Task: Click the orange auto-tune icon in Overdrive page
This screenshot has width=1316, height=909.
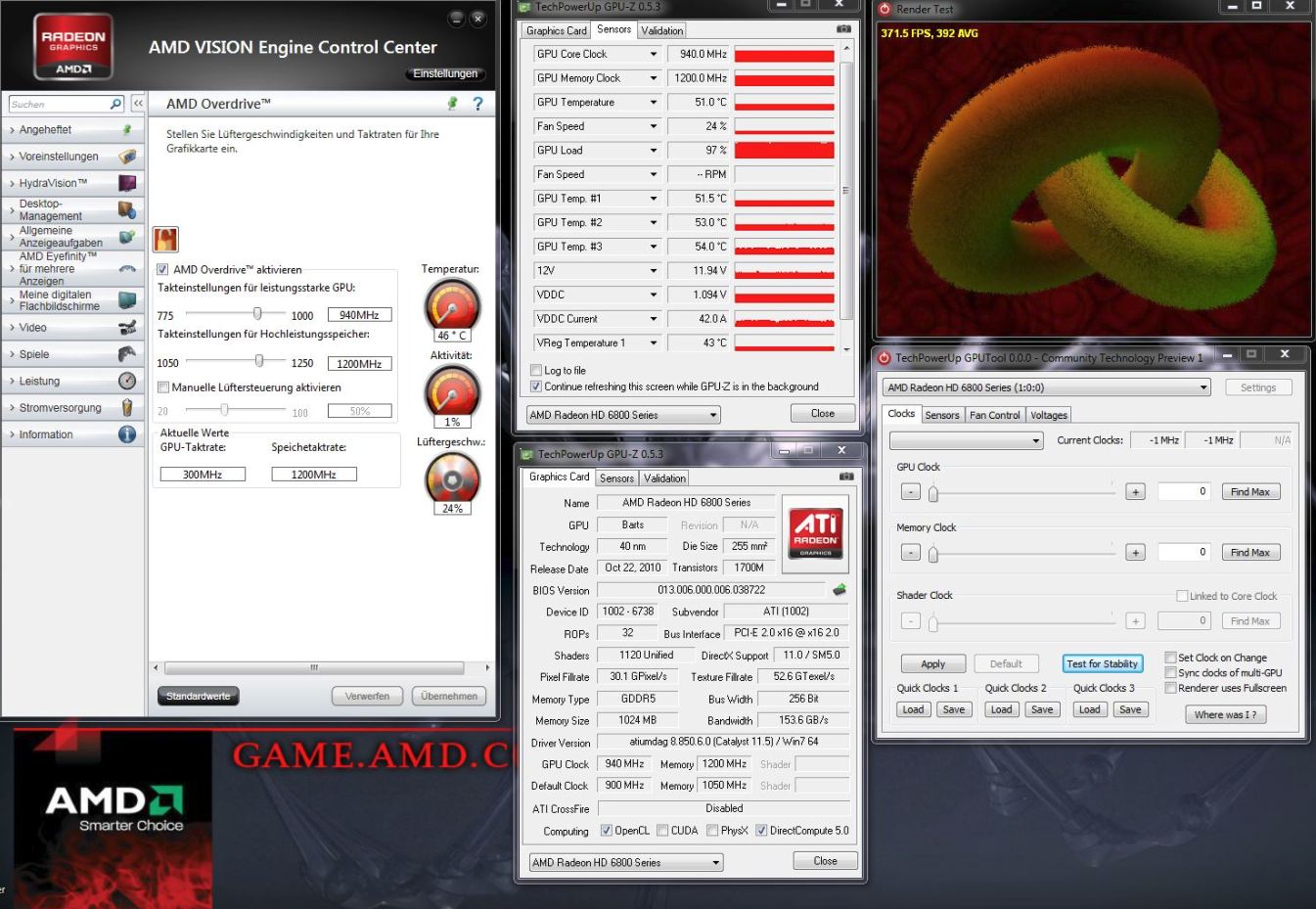Action: [x=165, y=239]
